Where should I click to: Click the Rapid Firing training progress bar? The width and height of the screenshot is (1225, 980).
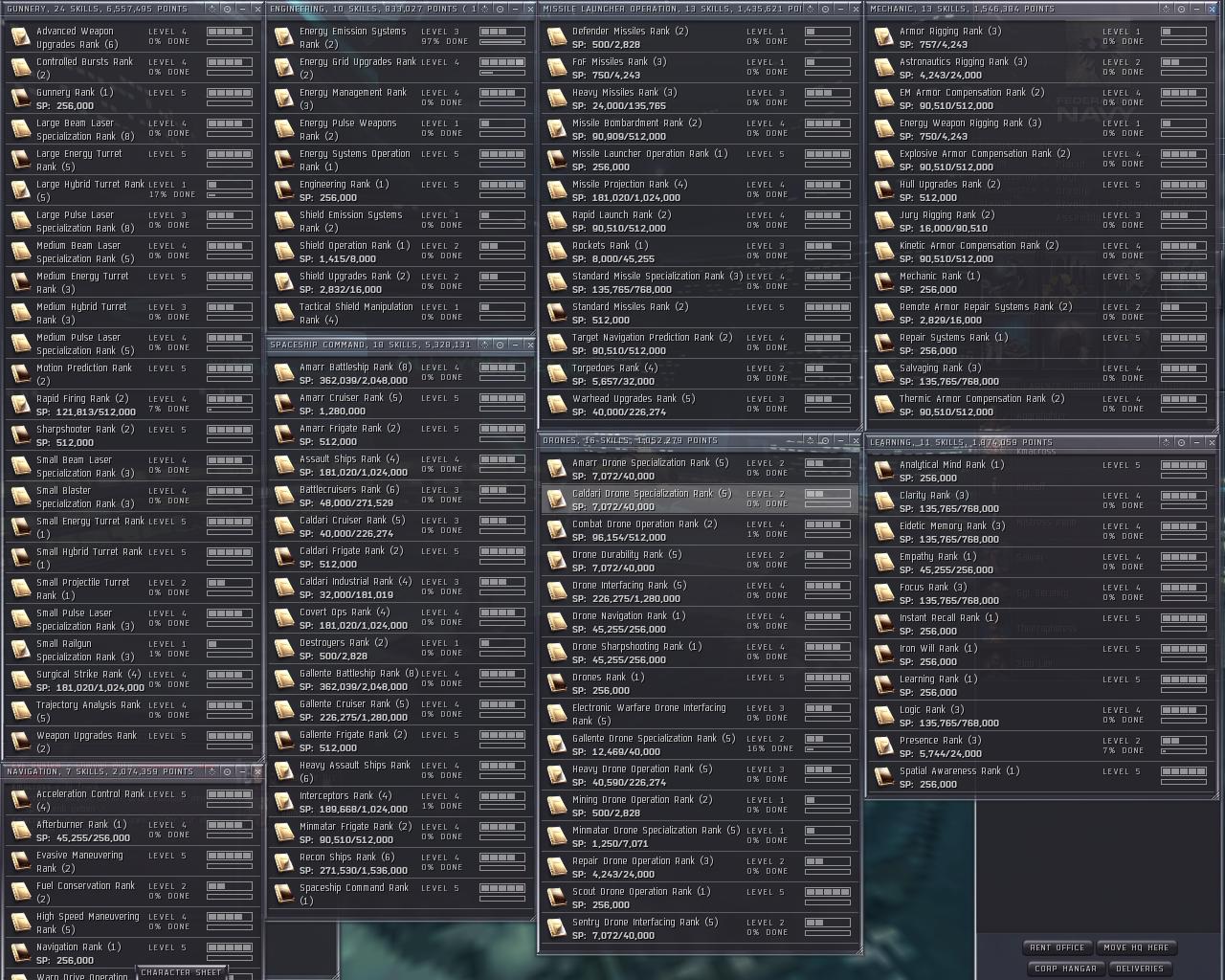(x=230, y=410)
